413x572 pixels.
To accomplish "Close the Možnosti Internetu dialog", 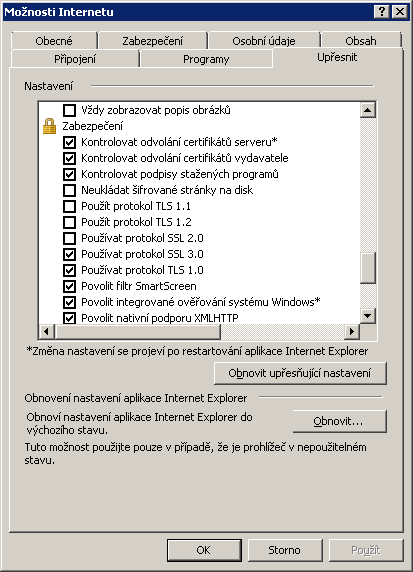I will [x=400, y=12].
